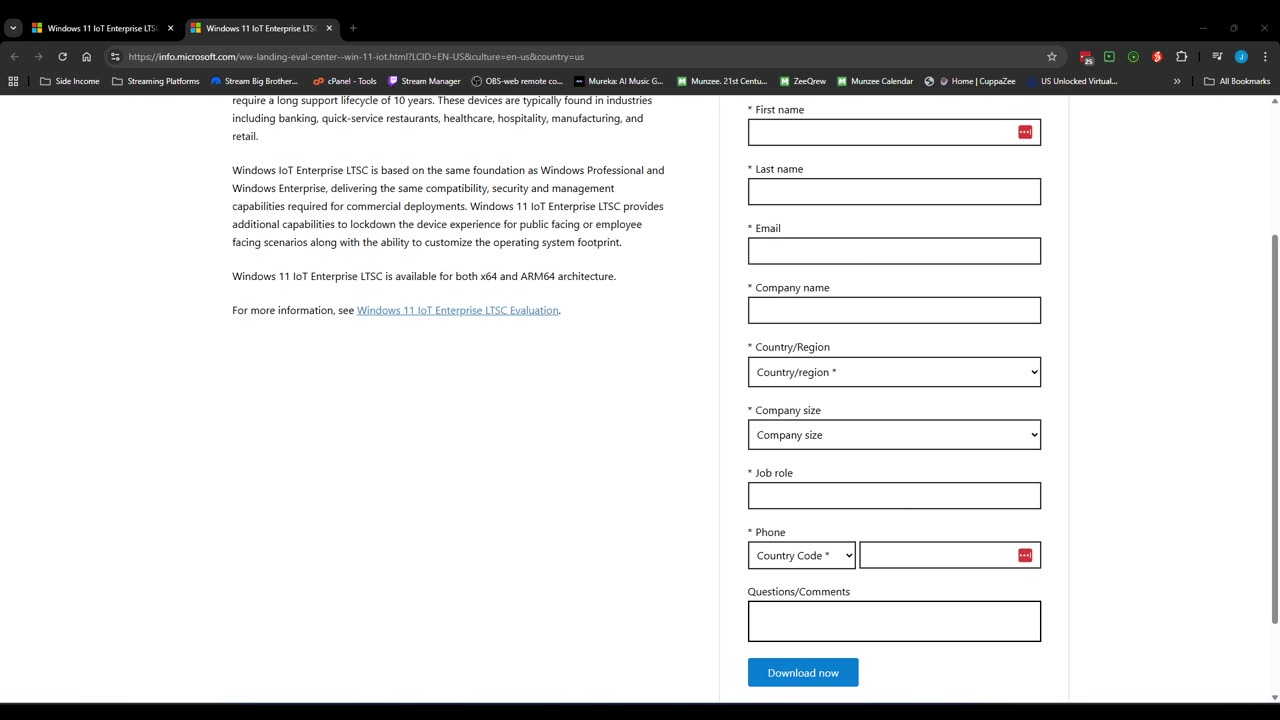Click the Job role input field
Viewport: 1280px width, 720px height.
tap(894, 495)
